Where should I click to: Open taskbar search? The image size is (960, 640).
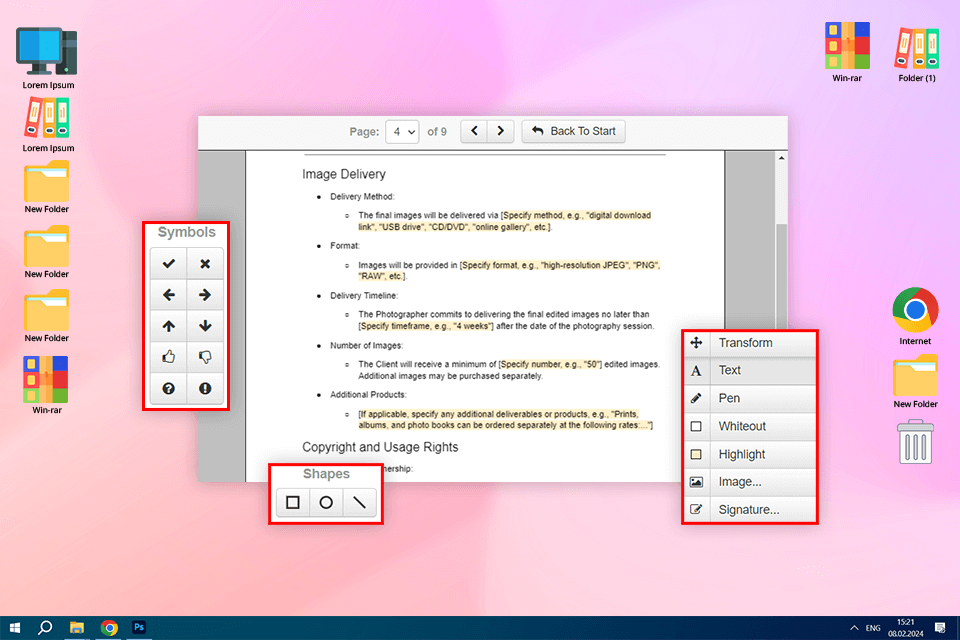coord(45,628)
